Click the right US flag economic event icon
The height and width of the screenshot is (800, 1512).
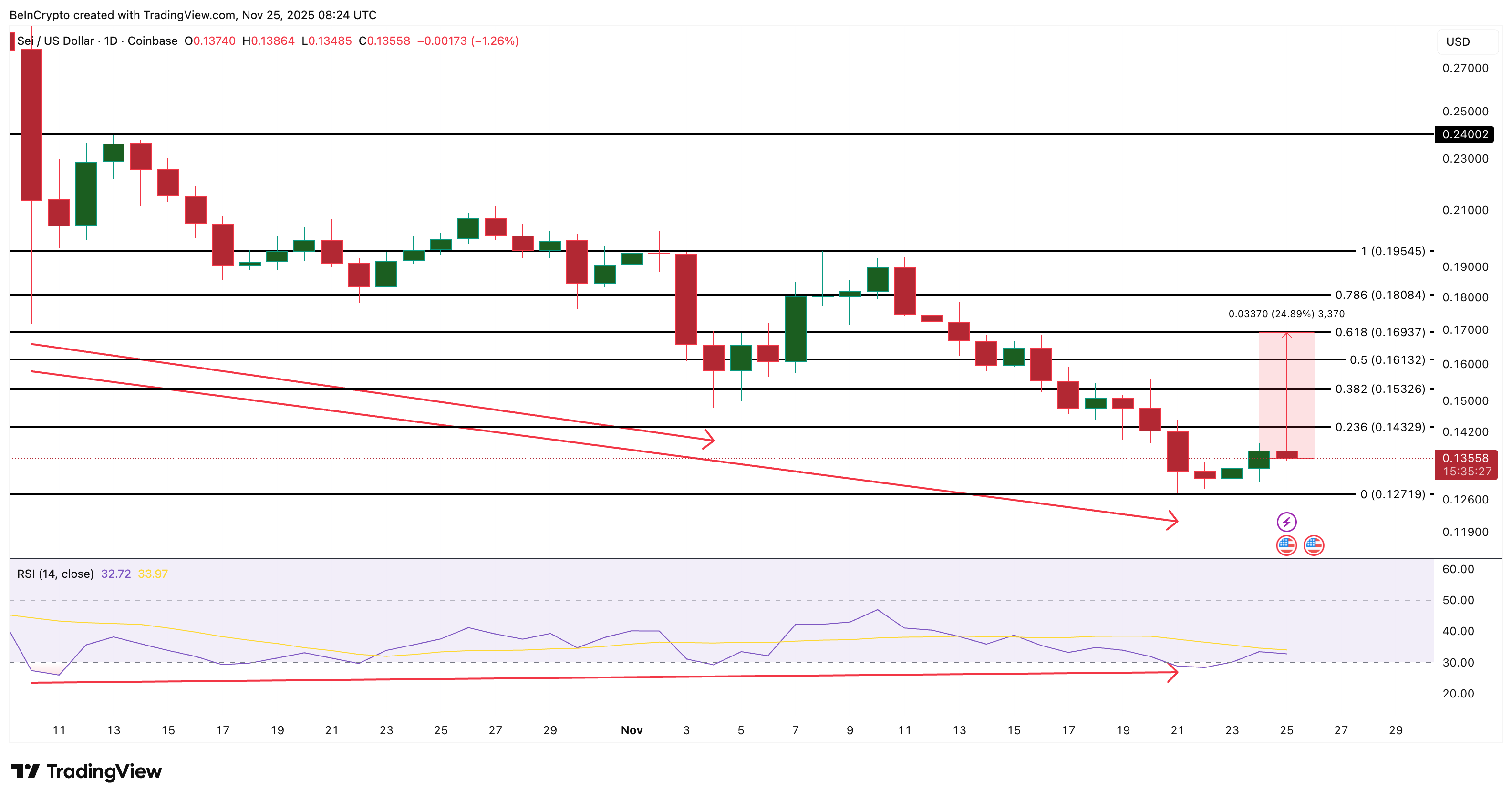[1315, 545]
